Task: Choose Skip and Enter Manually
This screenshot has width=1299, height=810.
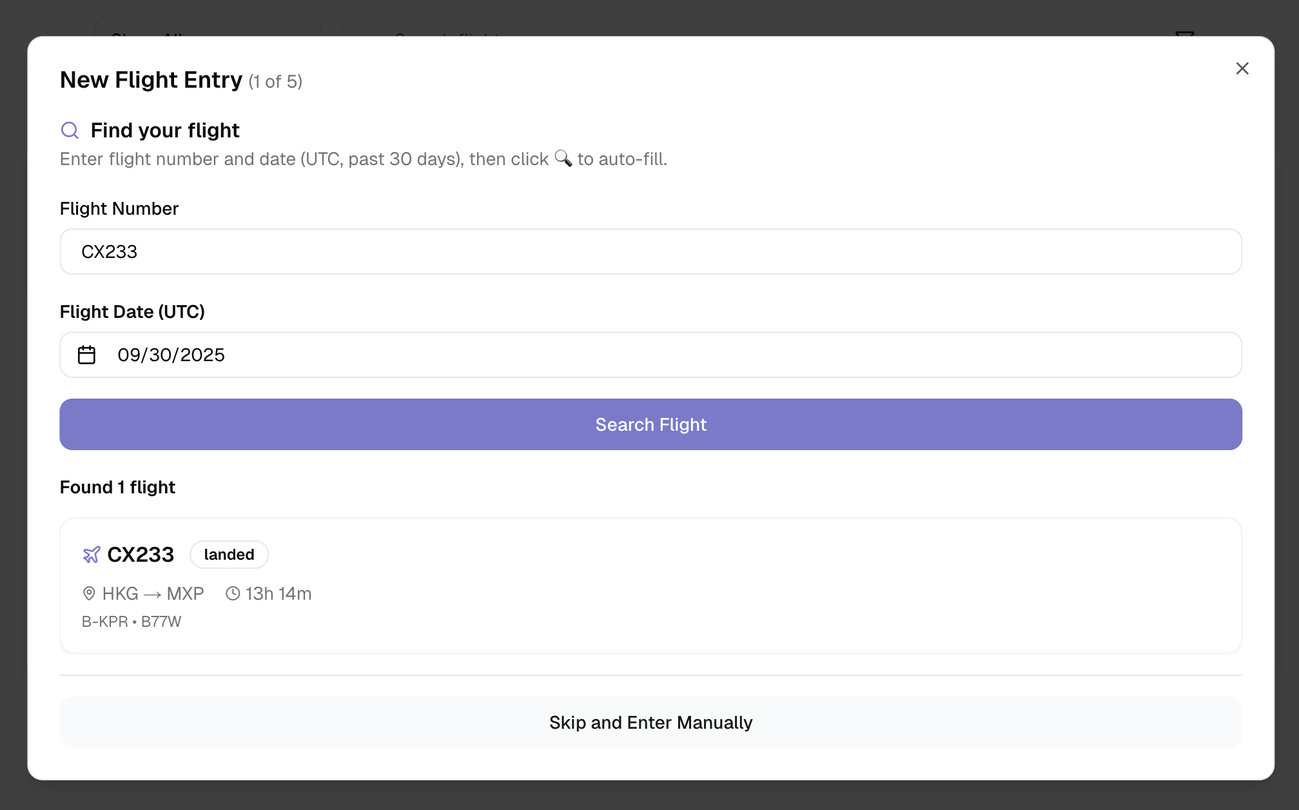Action: 650,722
